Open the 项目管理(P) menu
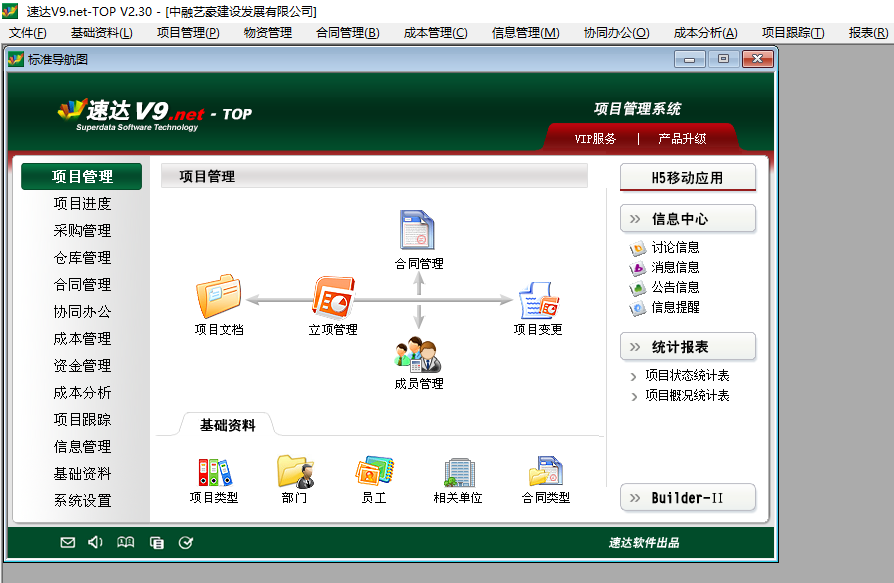Viewport: 894px width, 583px height. click(x=188, y=33)
